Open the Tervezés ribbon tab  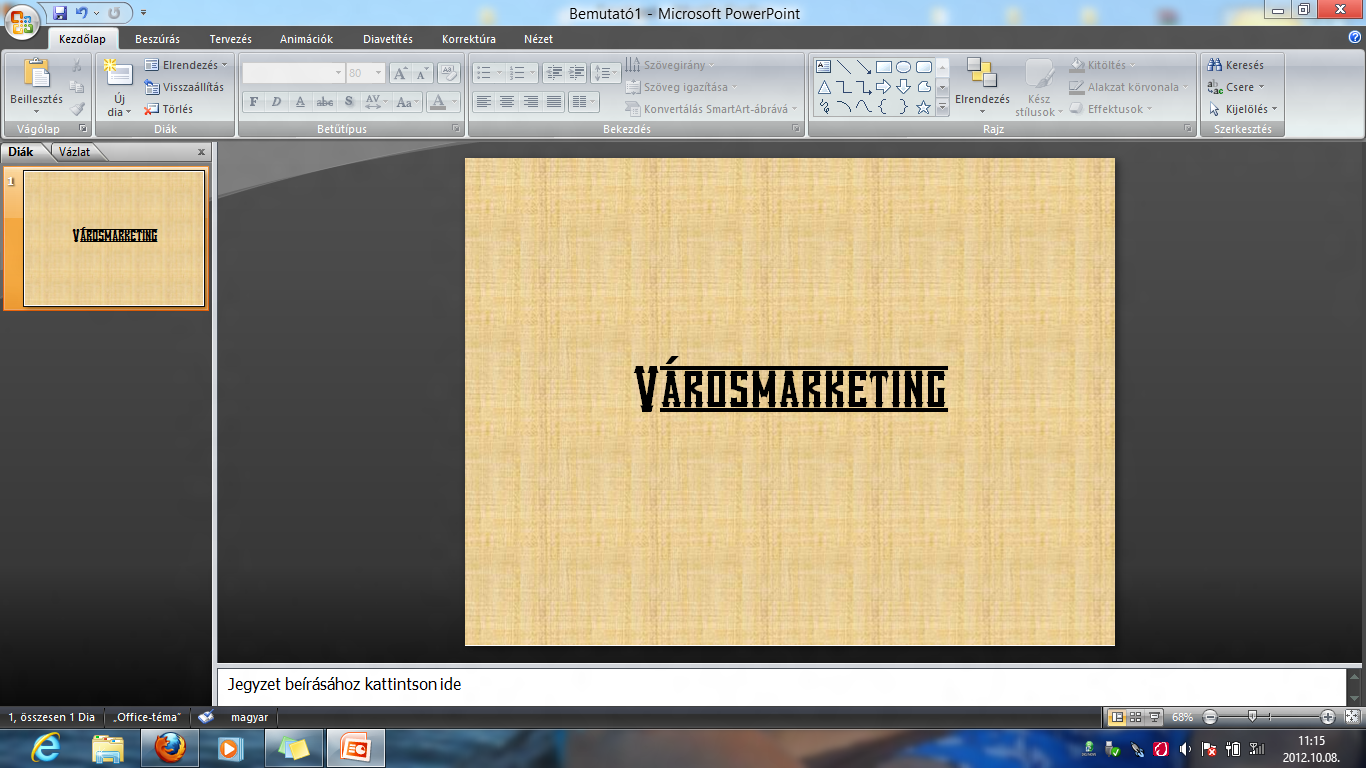click(x=231, y=39)
